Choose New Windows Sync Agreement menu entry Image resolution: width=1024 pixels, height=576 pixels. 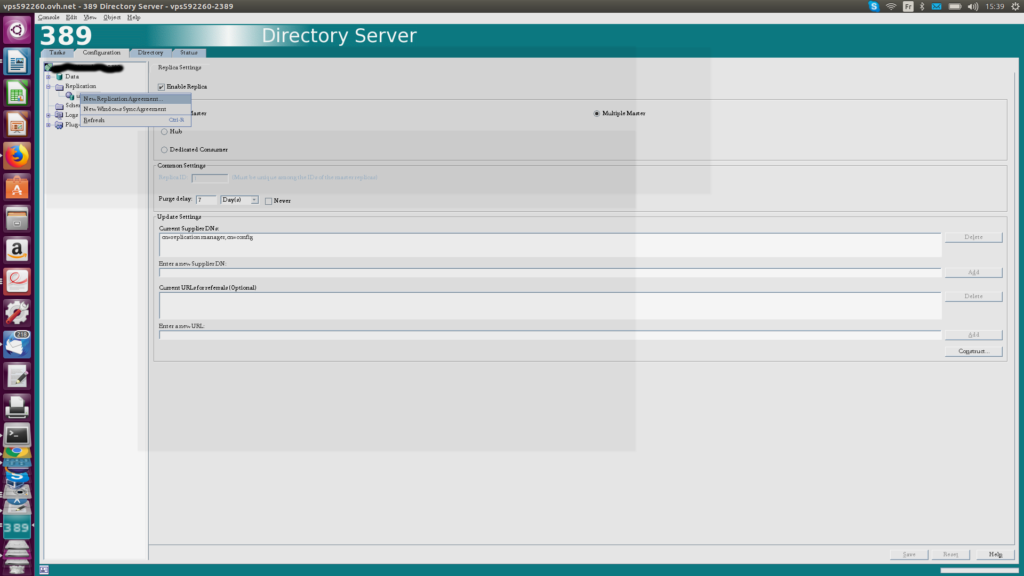coord(136,109)
